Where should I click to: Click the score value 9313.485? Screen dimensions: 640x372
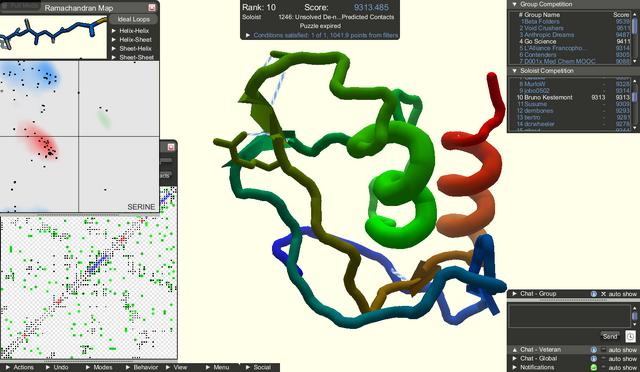point(371,7)
